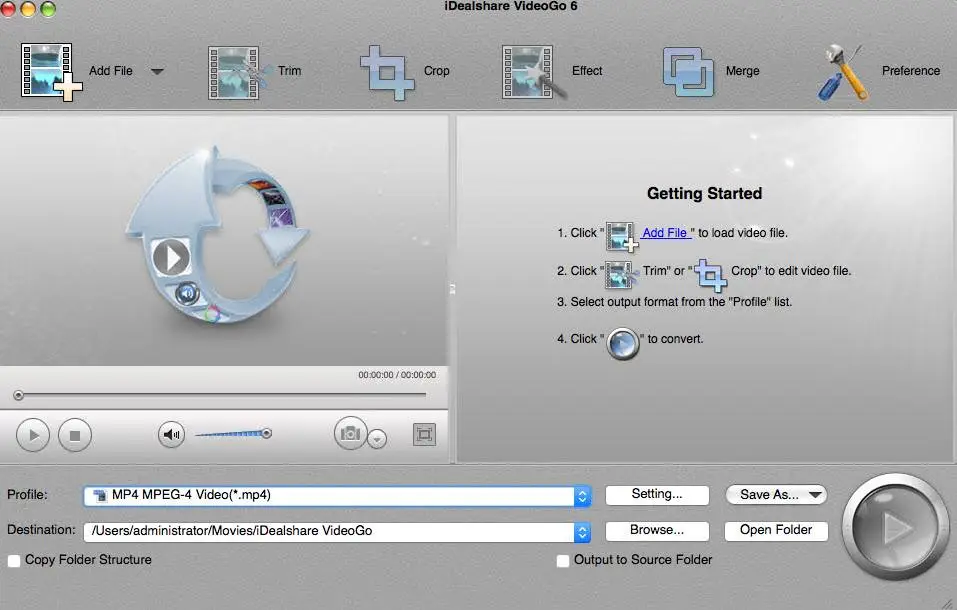
Task: Open the Add File dropdown arrow
Action: click(x=157, y=71)
